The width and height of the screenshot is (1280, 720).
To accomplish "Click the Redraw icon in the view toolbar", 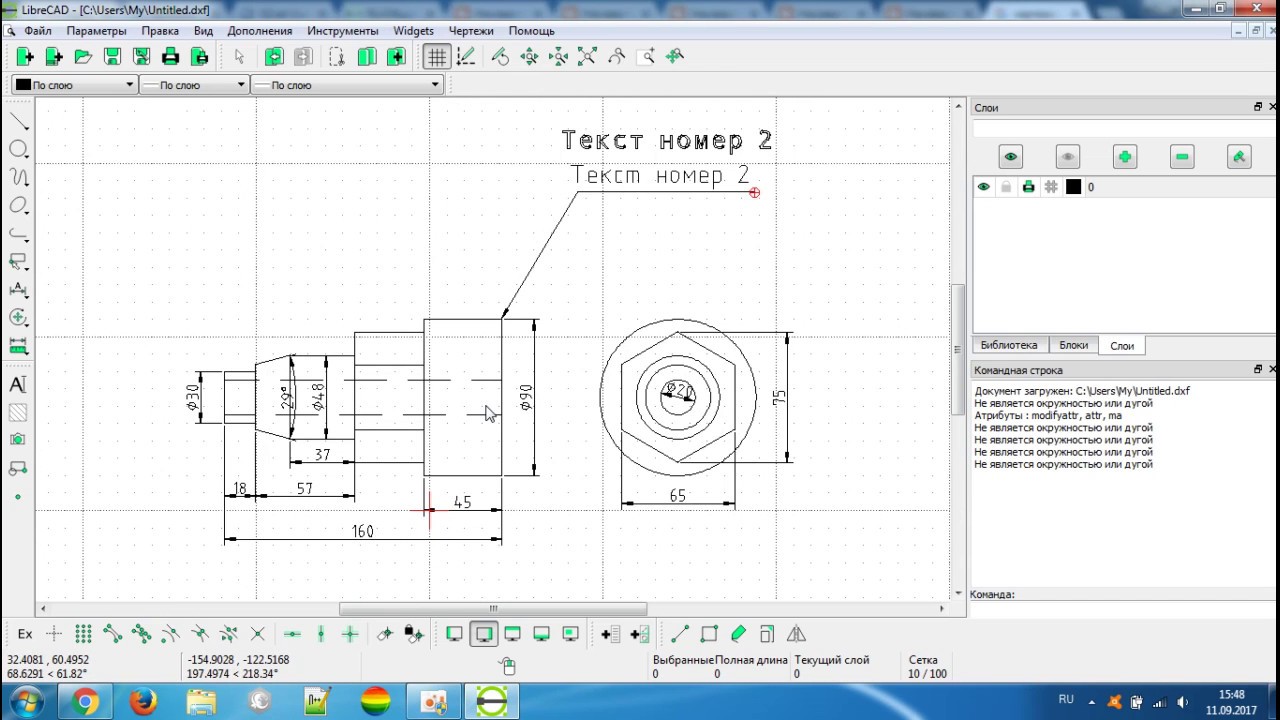I will coord(500,57).
